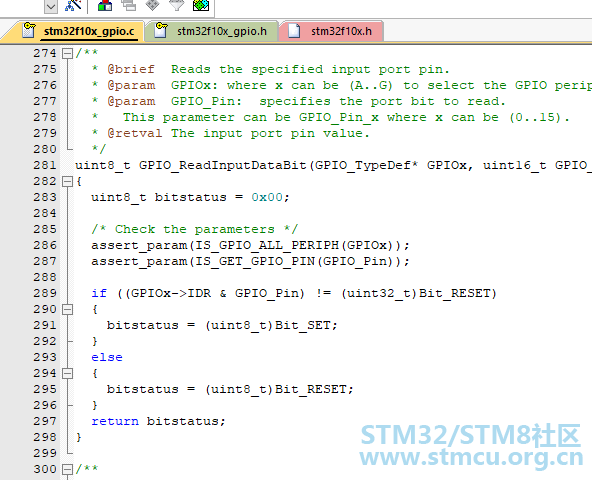
Task: Switch to the stm32f10x_gpio.c tab
Action: [89, 31]
